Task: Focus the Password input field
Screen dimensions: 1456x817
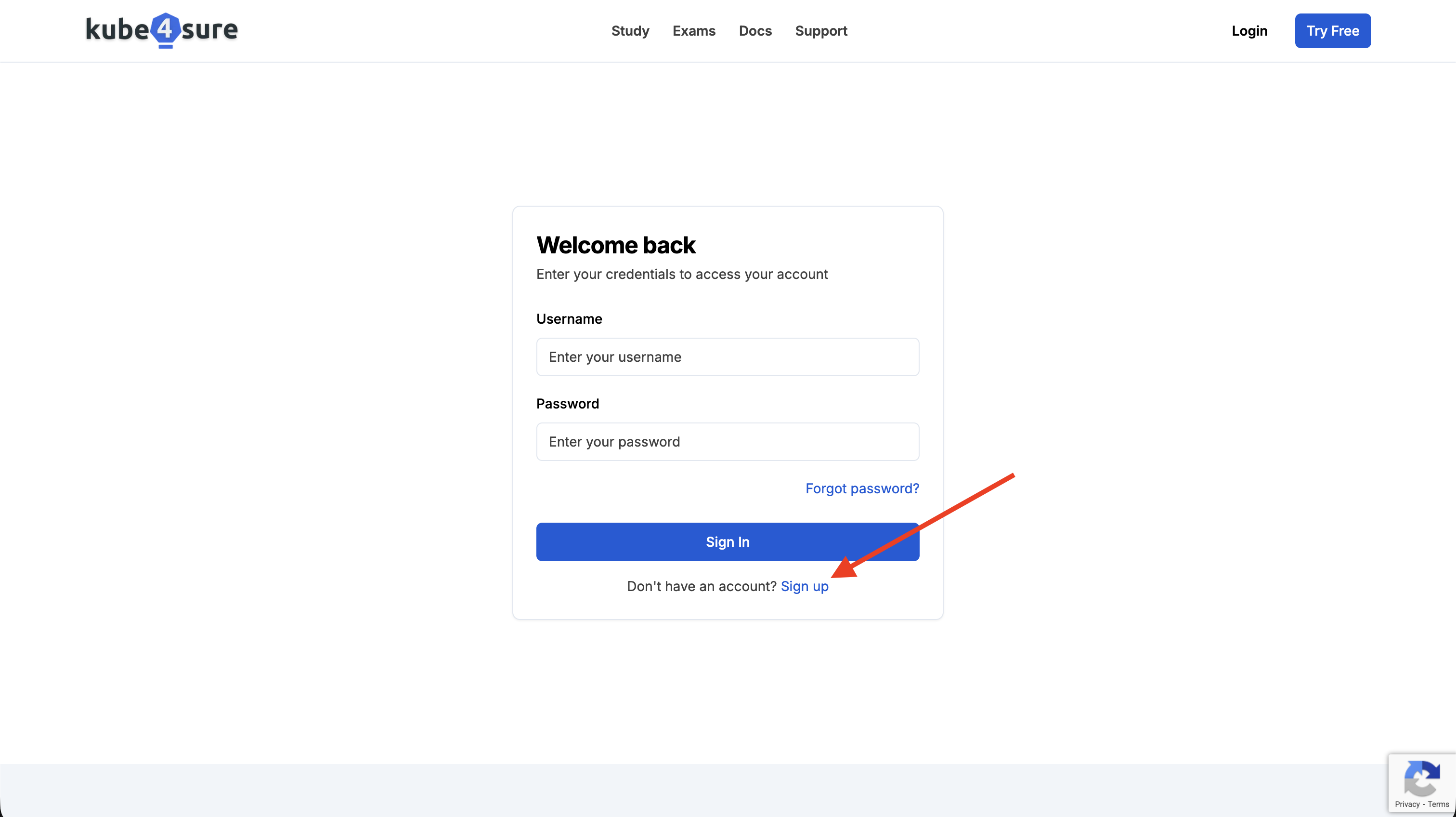Action: [x=728, y=442]
